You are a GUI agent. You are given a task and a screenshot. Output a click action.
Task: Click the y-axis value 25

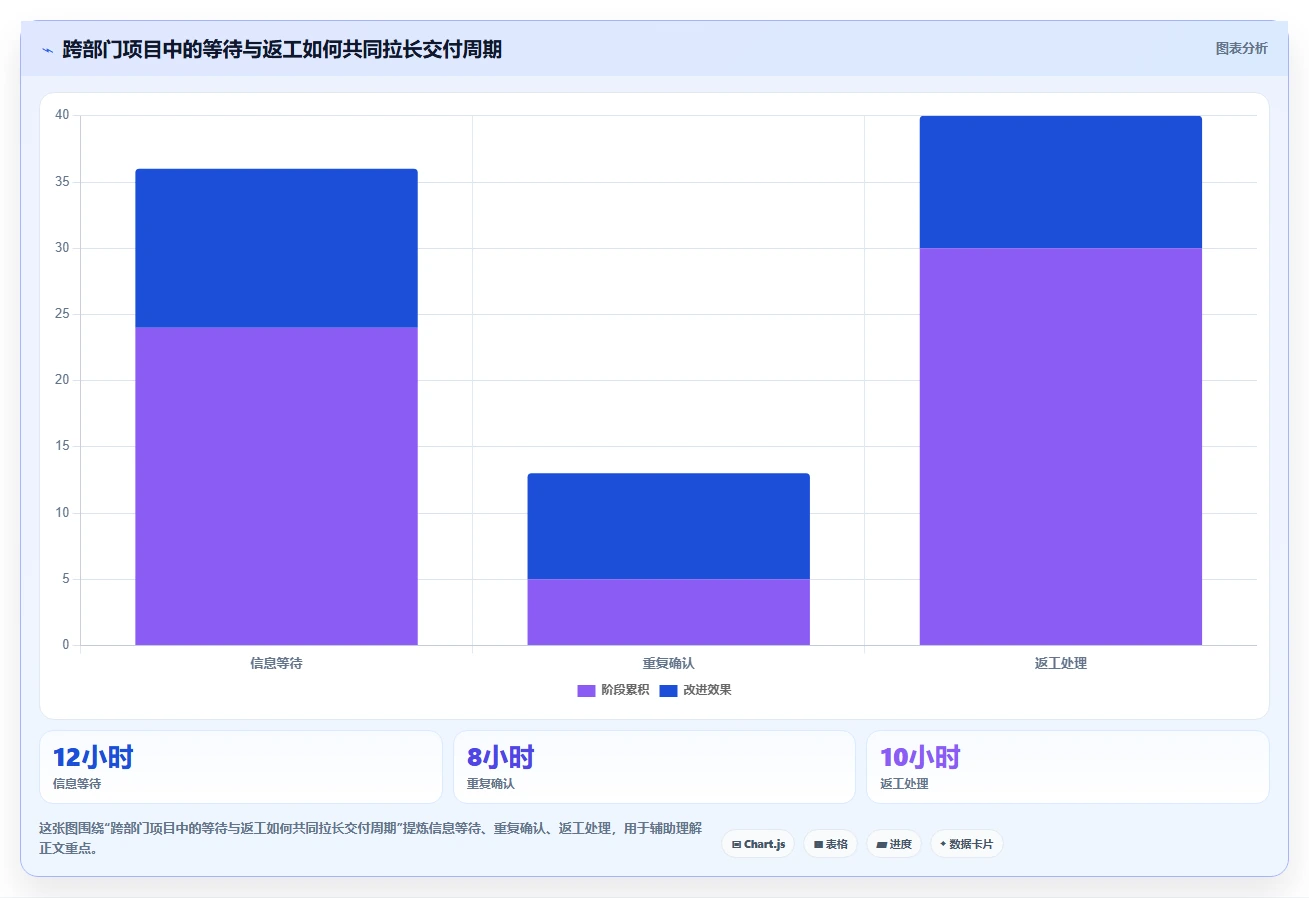62,314
